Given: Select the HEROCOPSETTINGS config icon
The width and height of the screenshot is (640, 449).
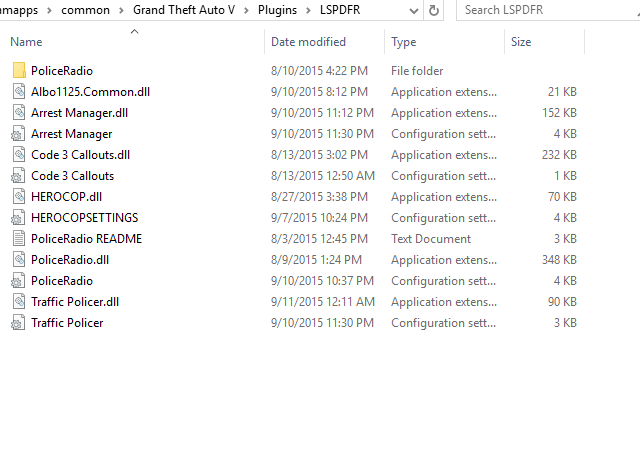Looking at the screenshot, I should [18, 218].
